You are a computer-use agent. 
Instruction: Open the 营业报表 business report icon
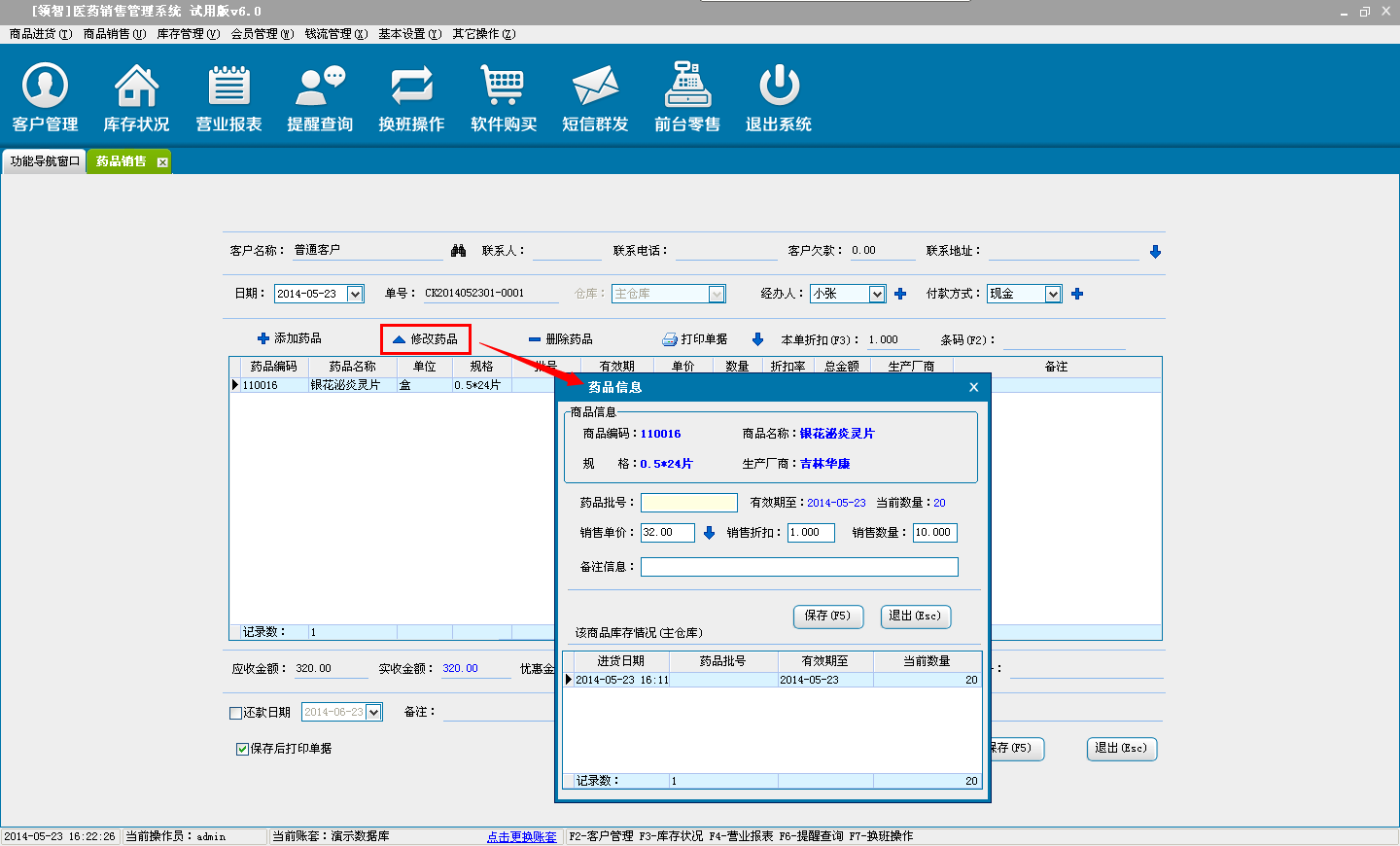tap(228, 97)
